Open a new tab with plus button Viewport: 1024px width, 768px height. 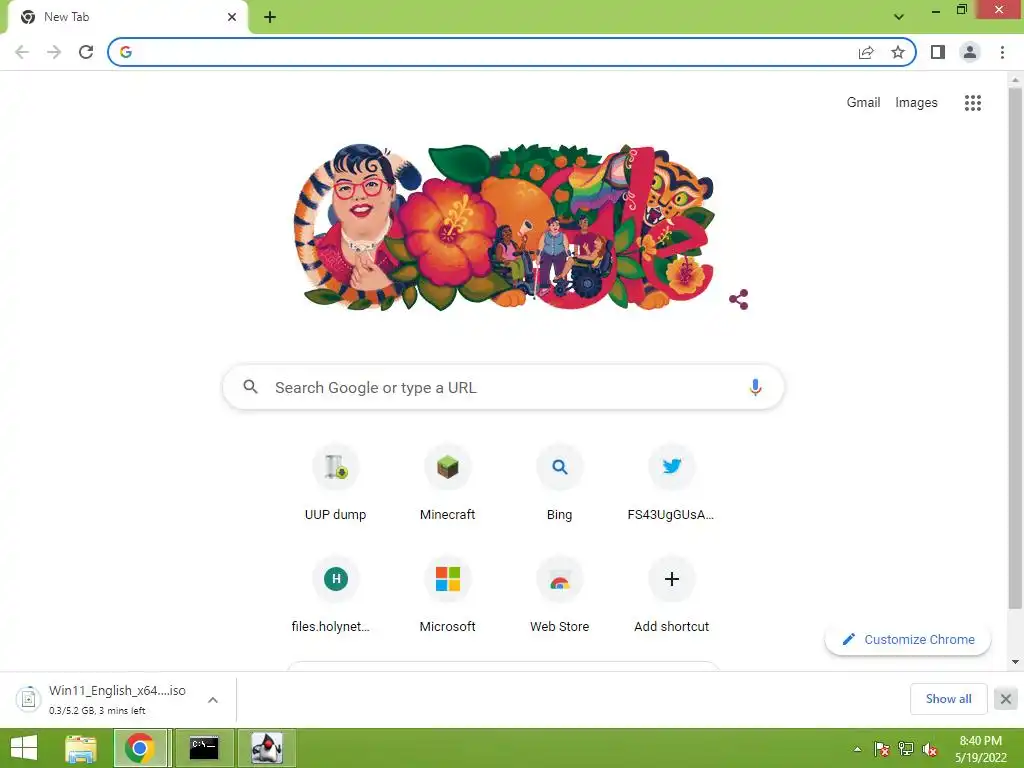pyautogui.click(x=270, y=17)
